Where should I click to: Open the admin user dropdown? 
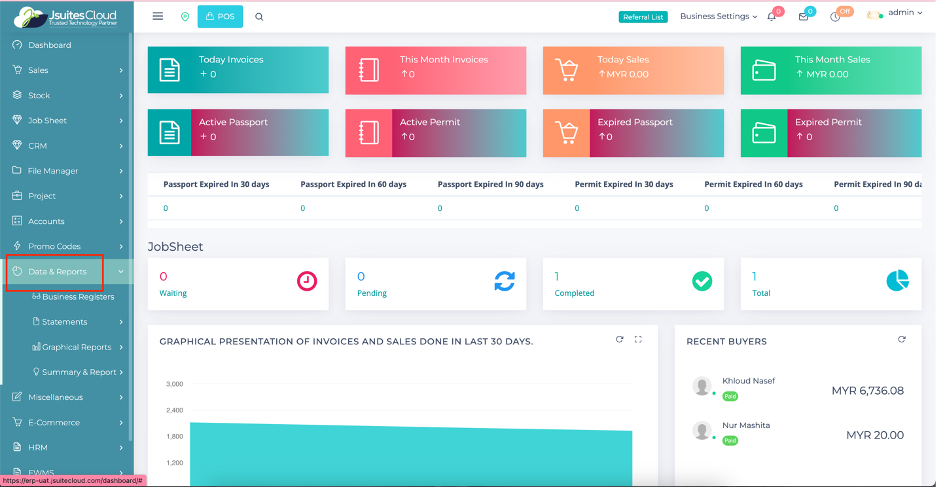[x=896, y=14]
